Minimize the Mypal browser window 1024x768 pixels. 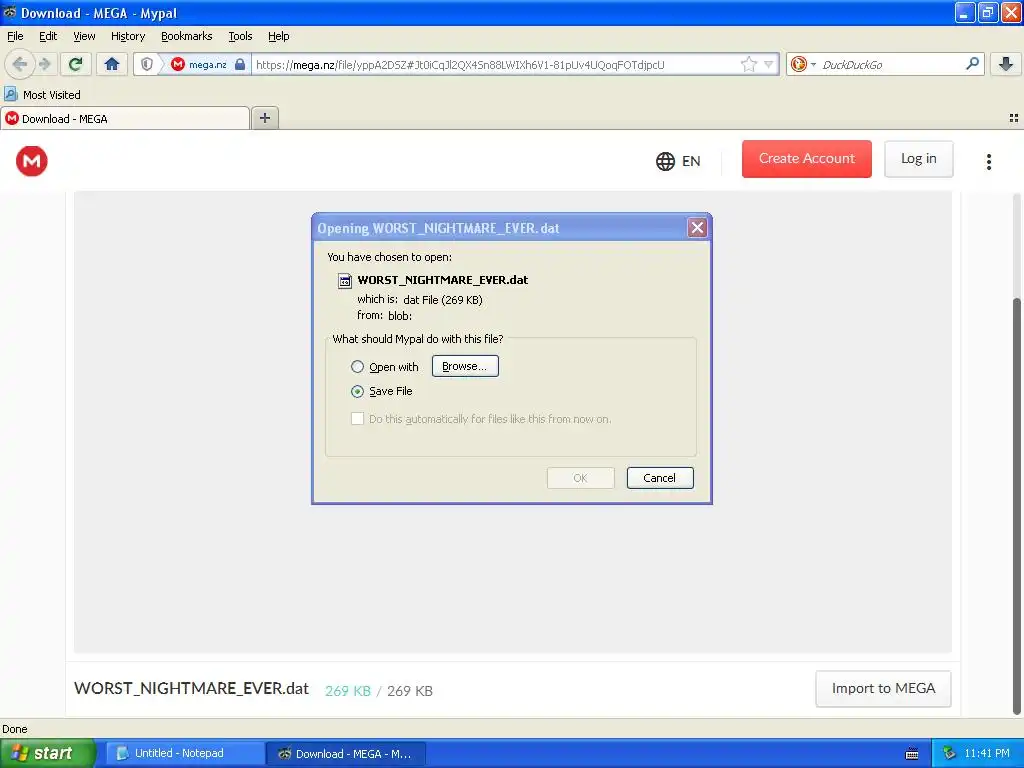pos(965,12)
